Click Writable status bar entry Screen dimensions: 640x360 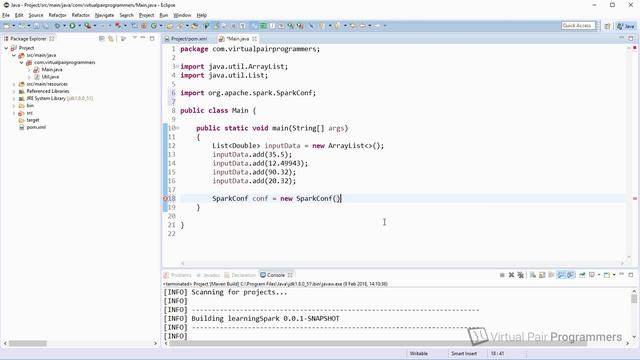tap(419, 353)
